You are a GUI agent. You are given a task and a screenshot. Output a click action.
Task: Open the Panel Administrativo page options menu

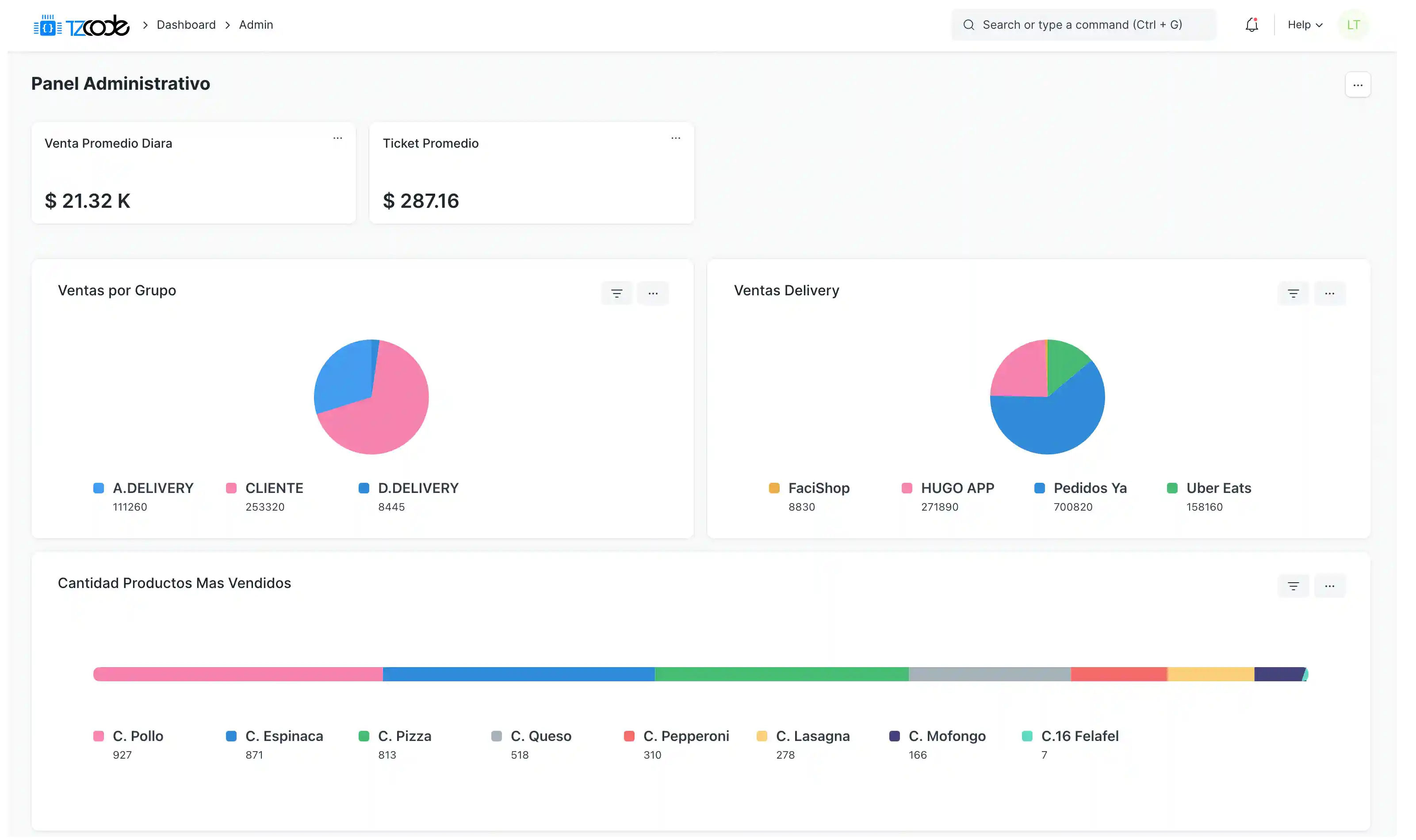click(1357, 85)
